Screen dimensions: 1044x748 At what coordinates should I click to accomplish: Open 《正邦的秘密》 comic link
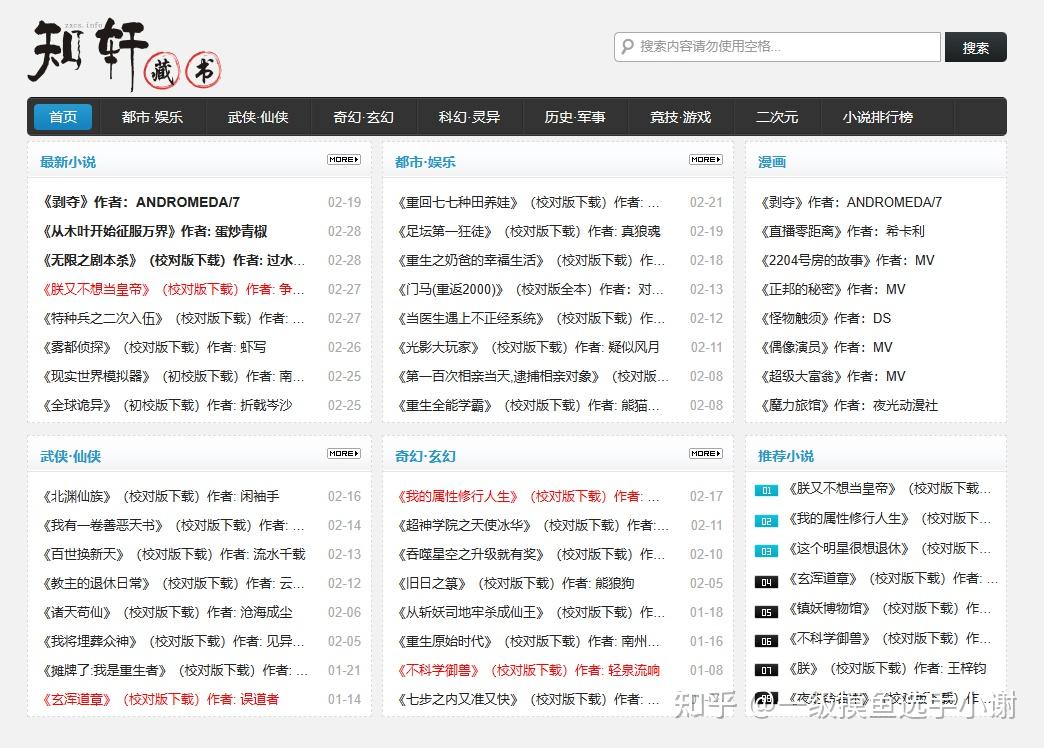[x=833, y=290]
